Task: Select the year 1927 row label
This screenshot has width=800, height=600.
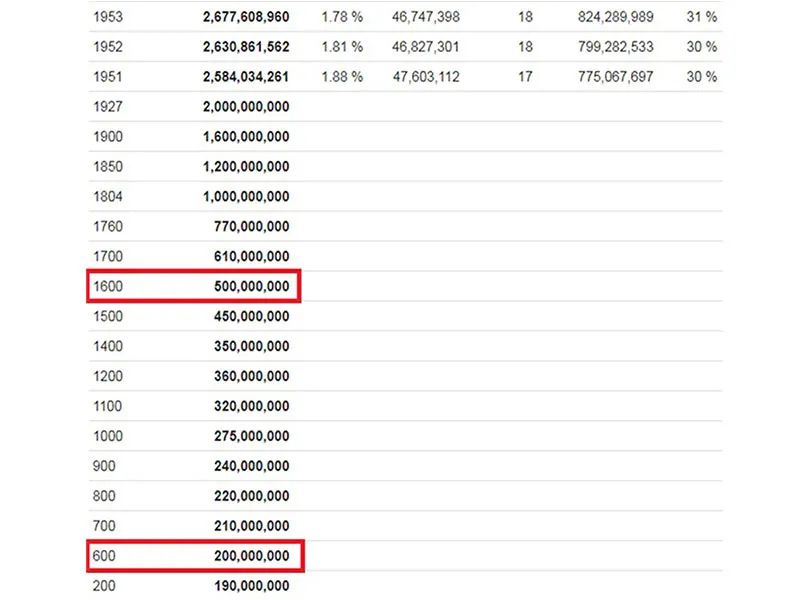Action: pyautogui.click(x=107, y=107)
